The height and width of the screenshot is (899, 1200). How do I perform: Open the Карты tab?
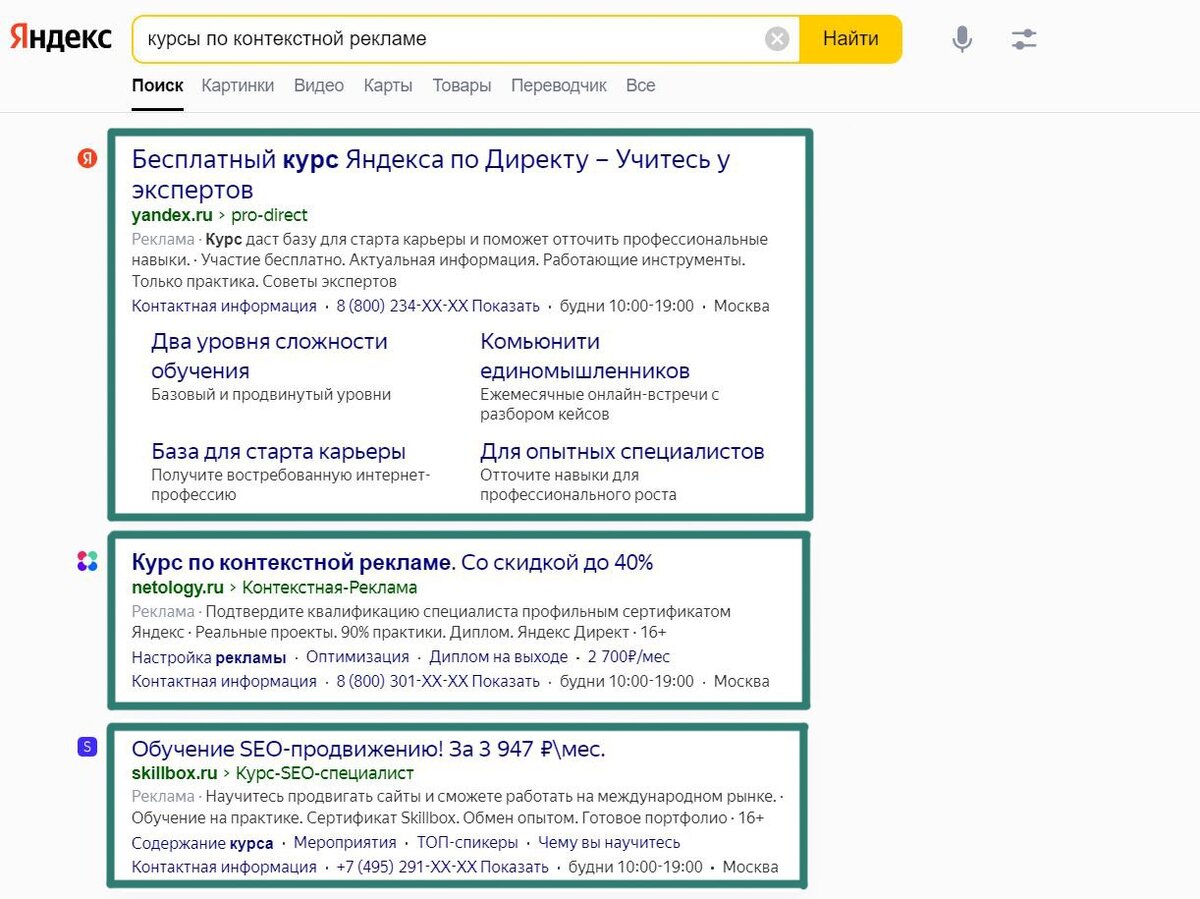tap(388, 86)
